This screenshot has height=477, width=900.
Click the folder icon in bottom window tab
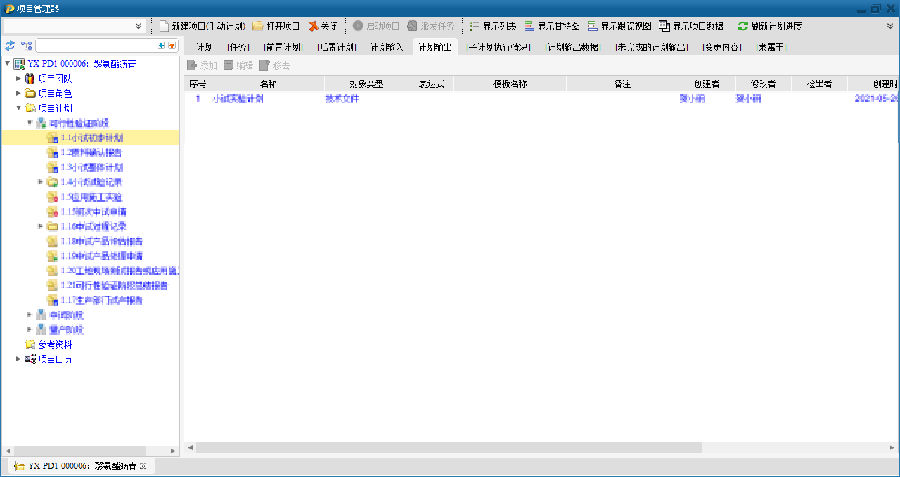coord(20,467)
